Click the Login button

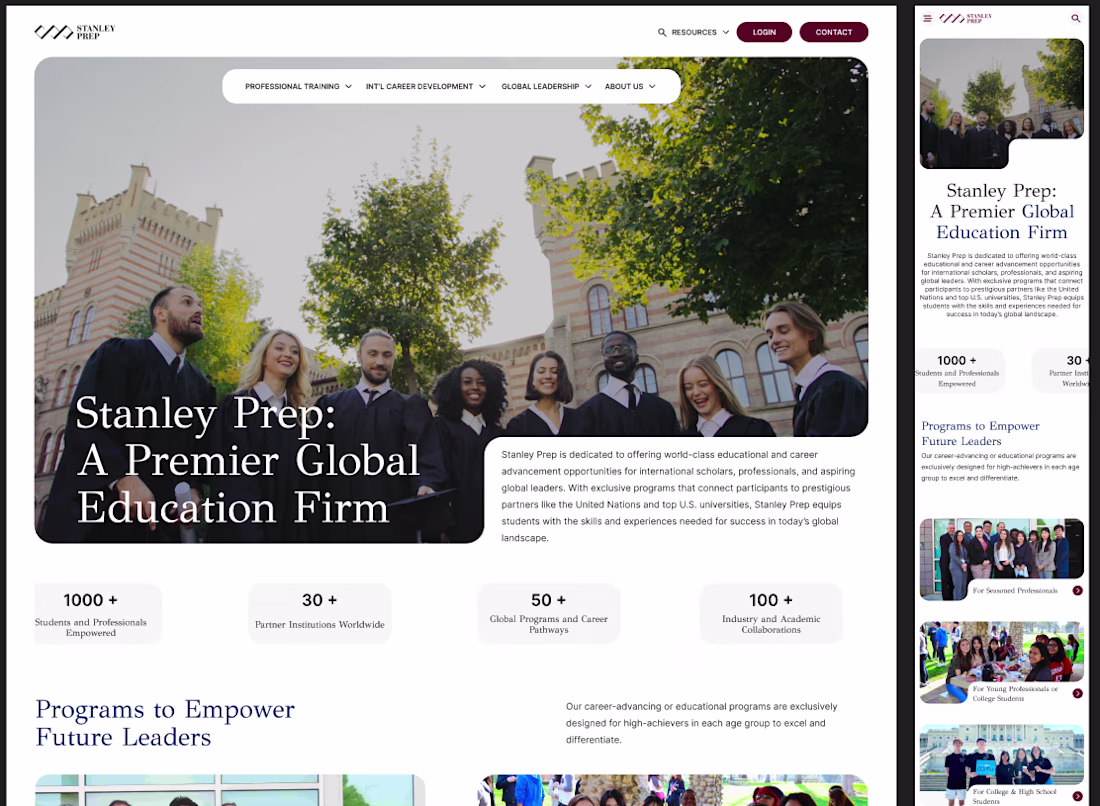764,32
